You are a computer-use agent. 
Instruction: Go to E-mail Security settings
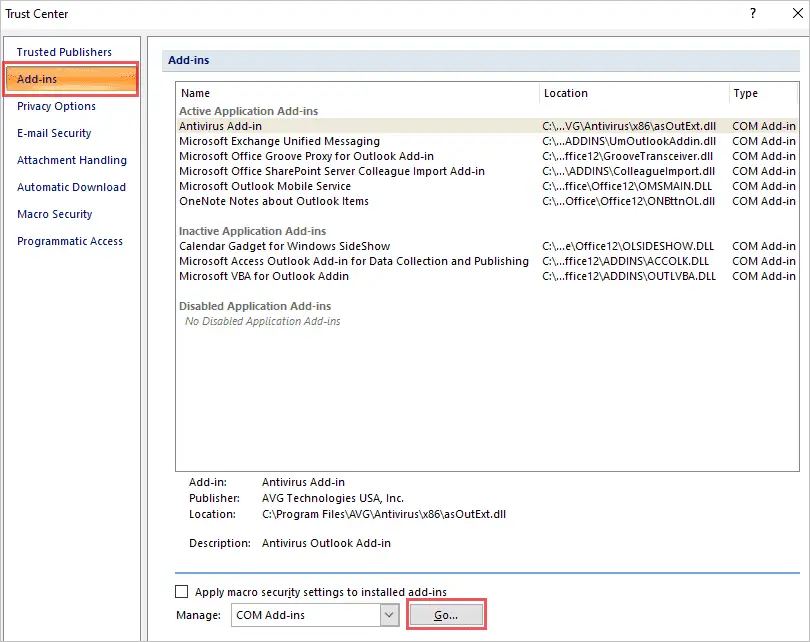pos(54,133)
